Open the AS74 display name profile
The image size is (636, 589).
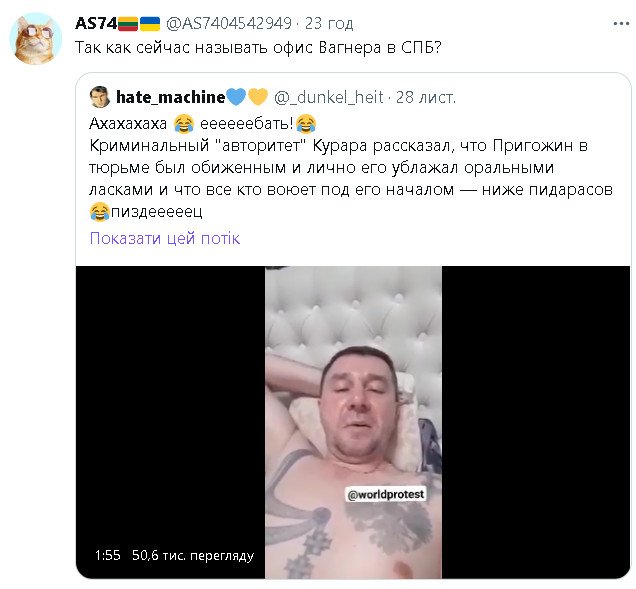pyautogui.click(x=96, y=23)
